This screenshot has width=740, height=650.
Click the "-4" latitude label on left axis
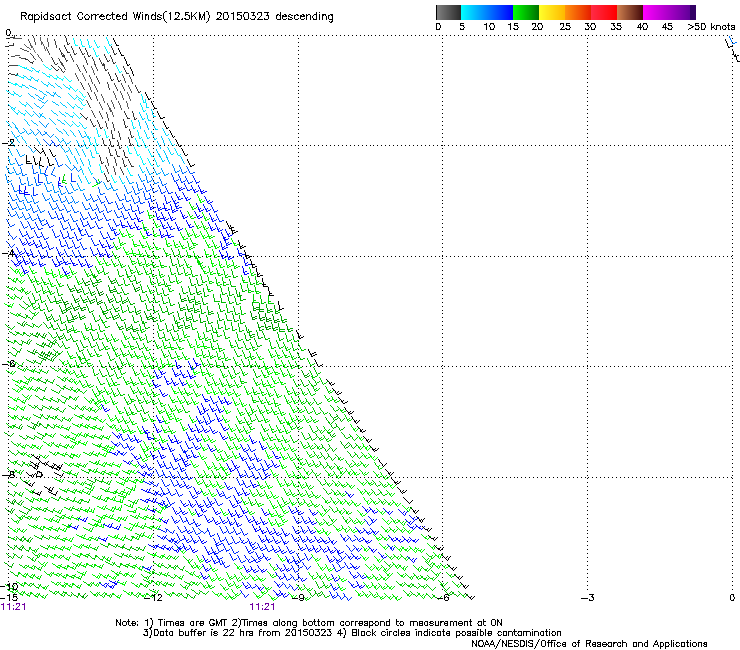click(8, 253)
